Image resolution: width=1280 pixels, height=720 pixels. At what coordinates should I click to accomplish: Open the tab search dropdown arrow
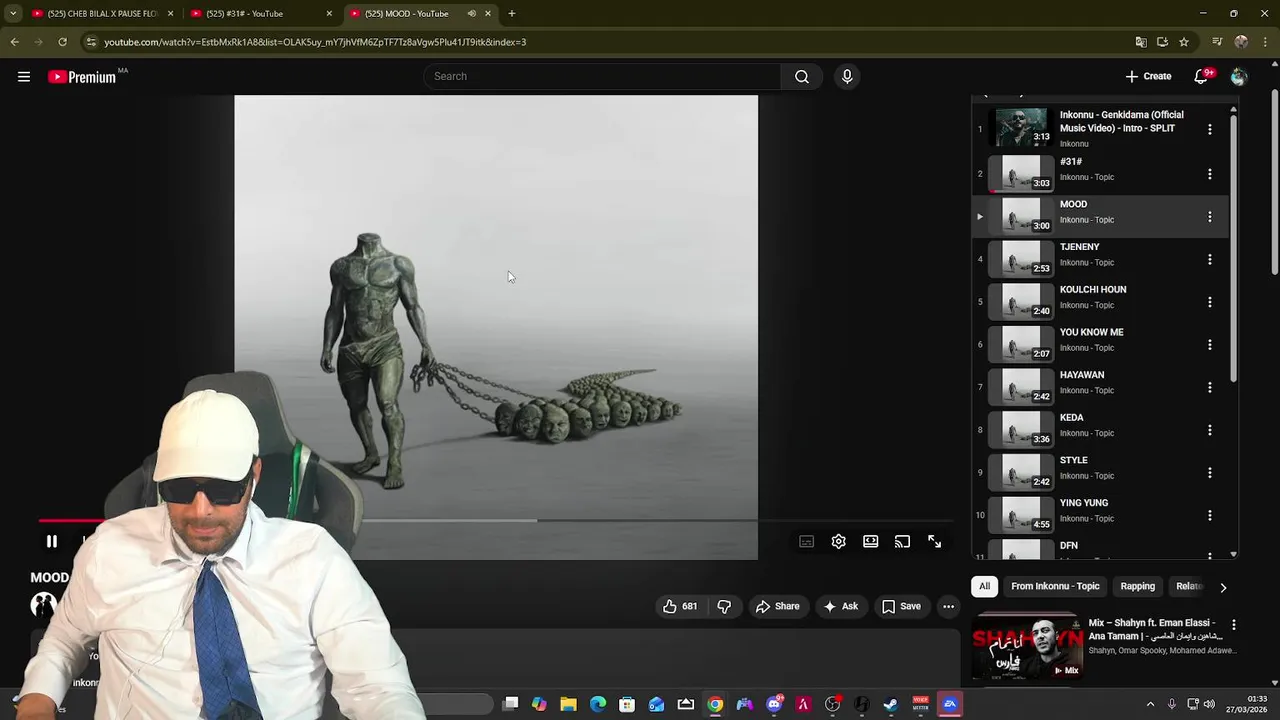coord(12,14)
